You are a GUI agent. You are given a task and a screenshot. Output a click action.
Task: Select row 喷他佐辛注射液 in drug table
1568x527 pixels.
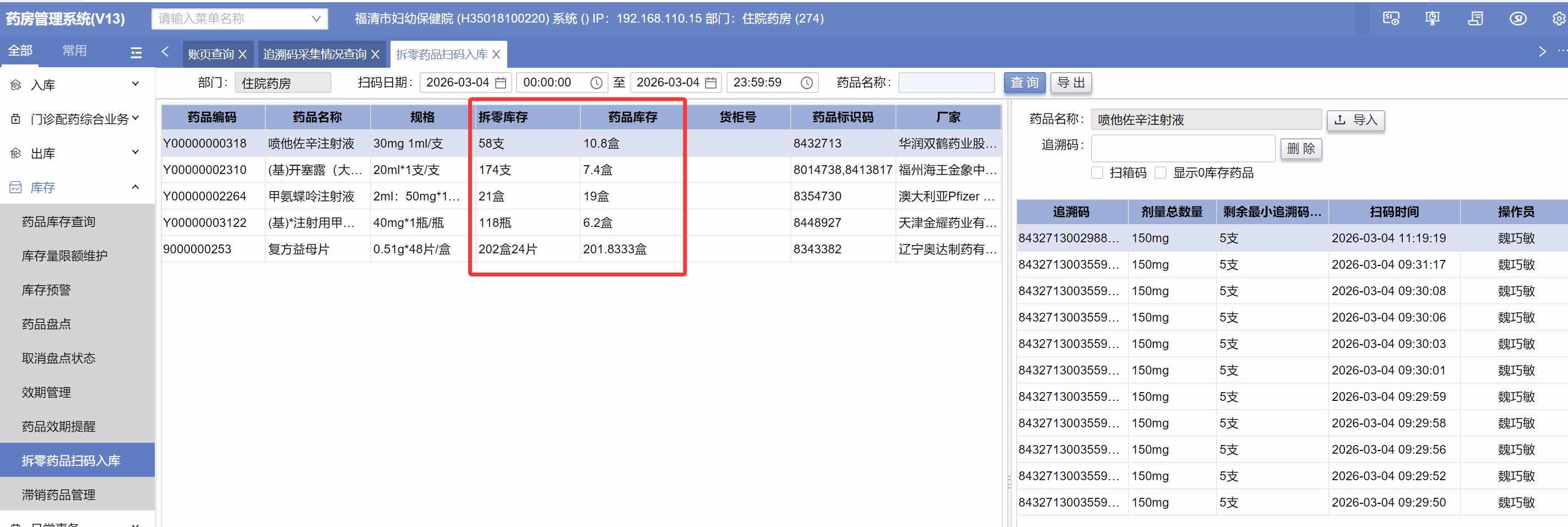(581, 144)
